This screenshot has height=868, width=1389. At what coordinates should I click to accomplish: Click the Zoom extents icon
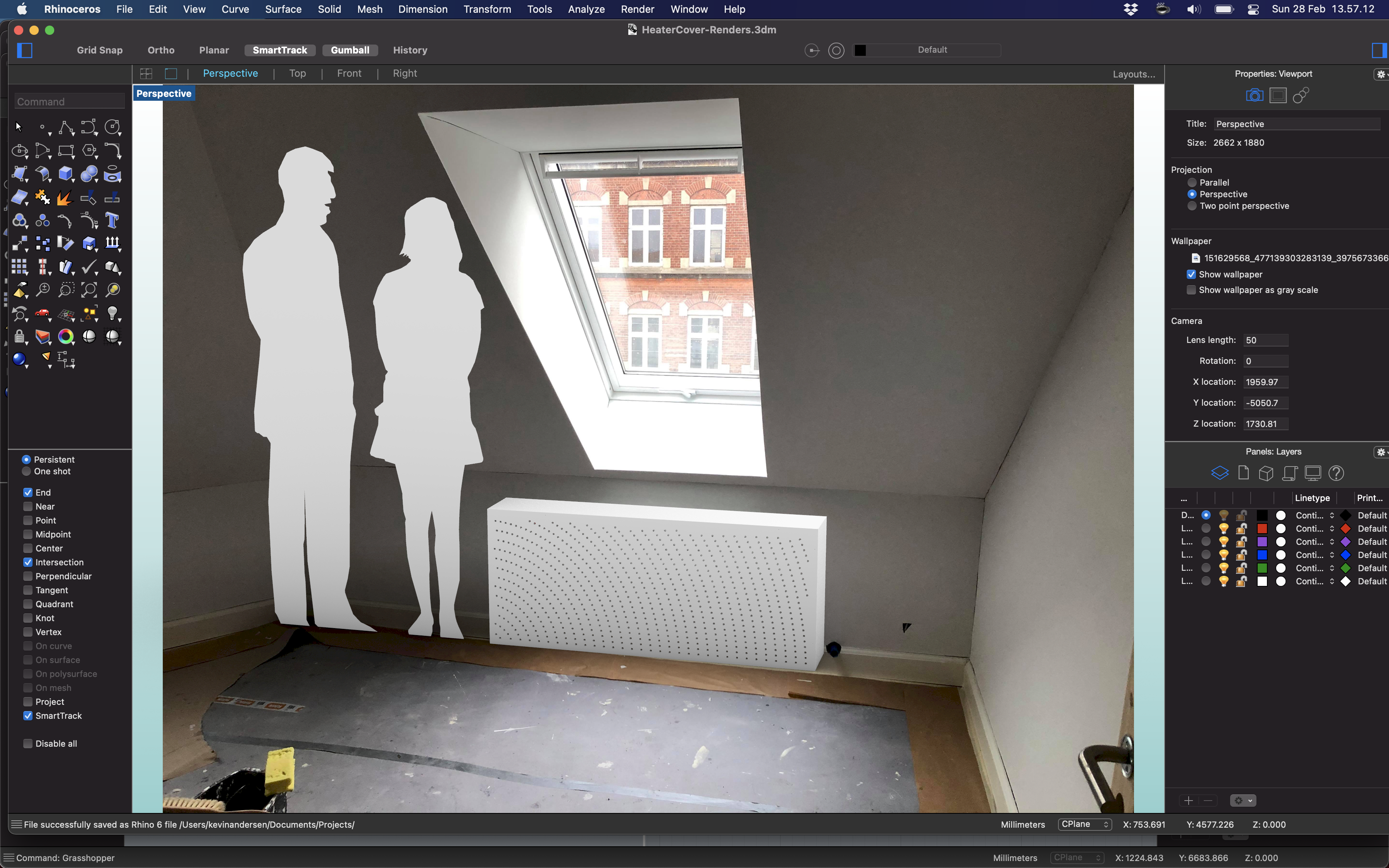click(90, 290)
